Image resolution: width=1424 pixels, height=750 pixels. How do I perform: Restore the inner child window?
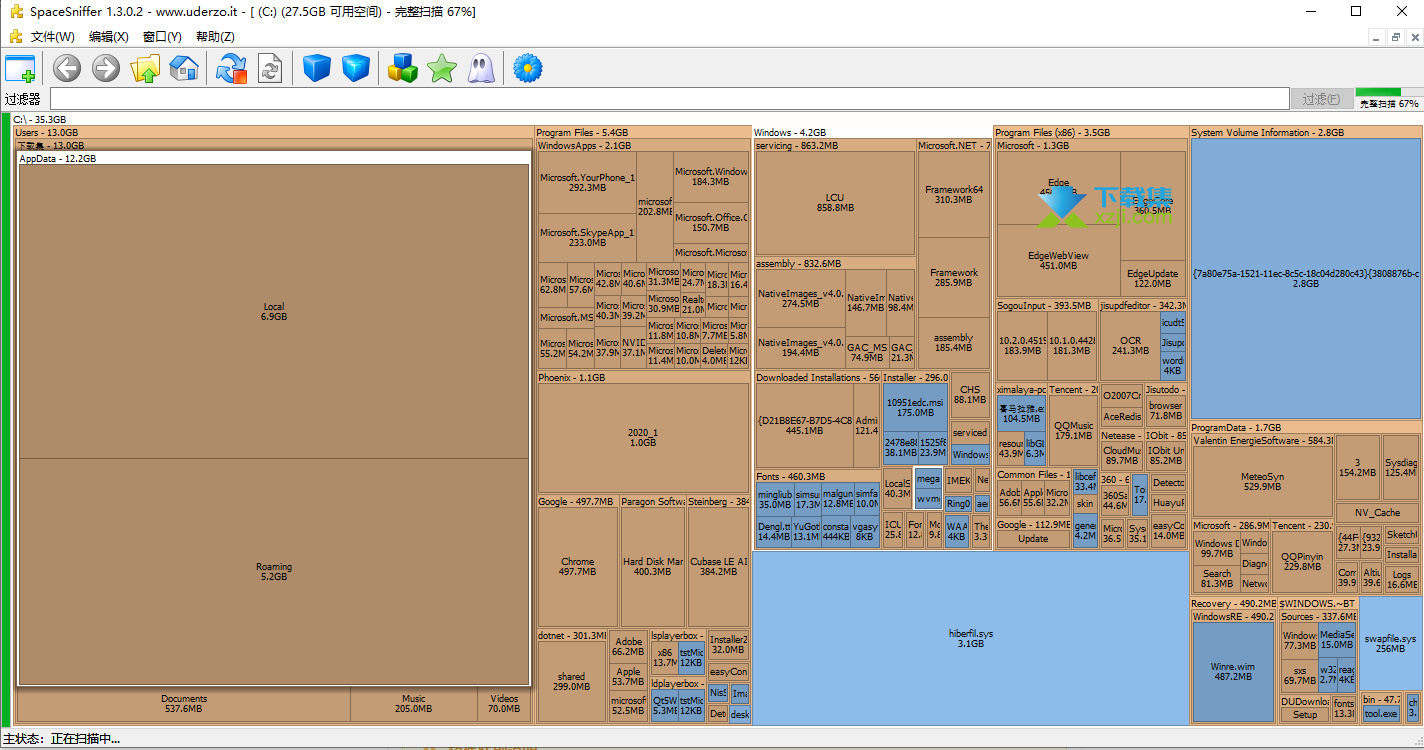click(1395, 37)
